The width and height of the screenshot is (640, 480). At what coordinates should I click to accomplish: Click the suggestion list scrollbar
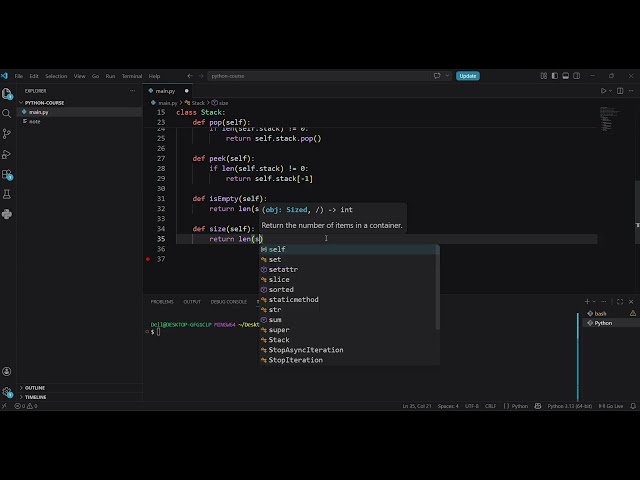point(438,287)
